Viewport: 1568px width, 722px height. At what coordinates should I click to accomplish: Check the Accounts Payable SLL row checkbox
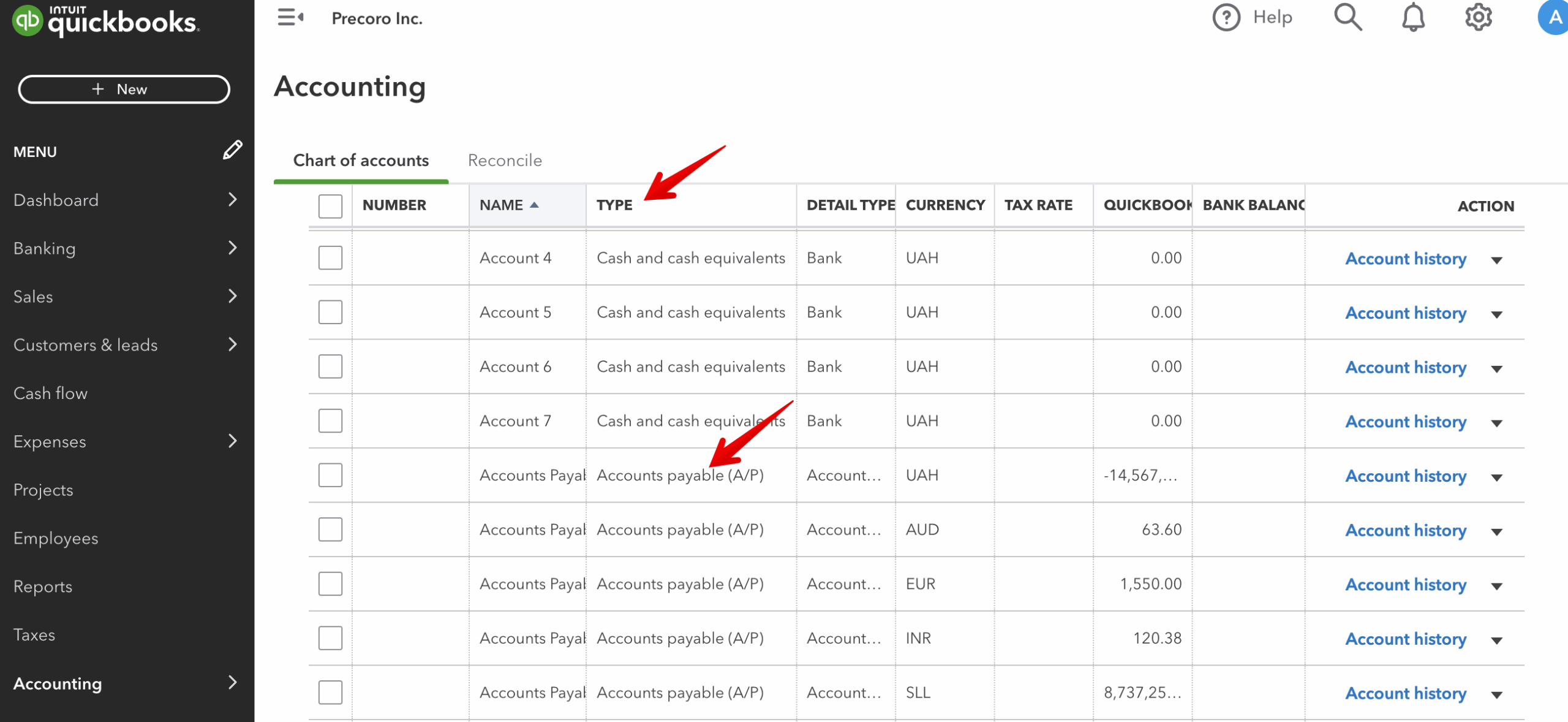point(330,693)
